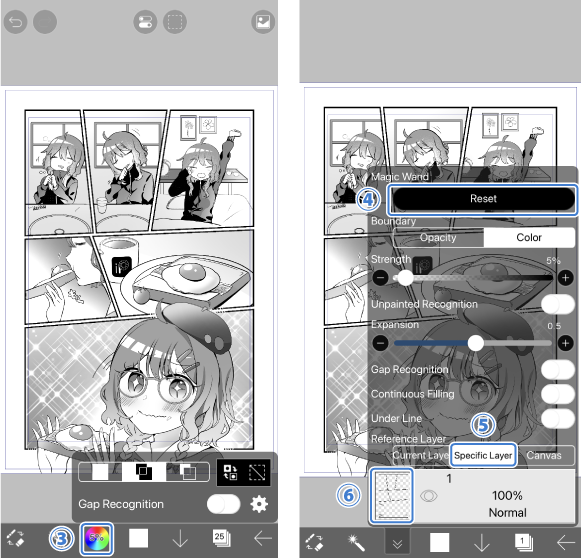581x558 pixels.
Task: Switch Boundary to Opacity
Action: tap(438, 238)
